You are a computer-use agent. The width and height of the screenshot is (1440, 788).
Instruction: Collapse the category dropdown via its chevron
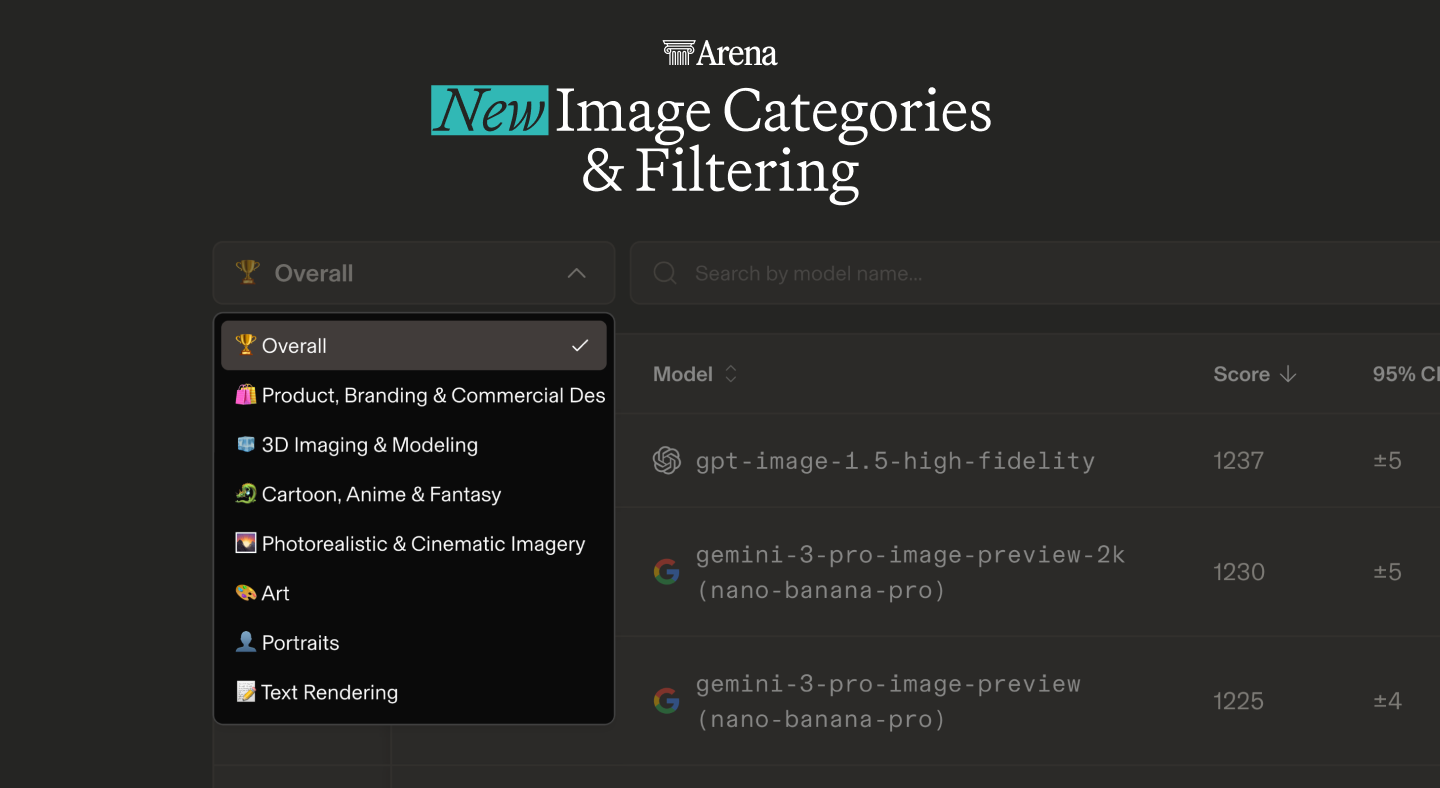tap(577, 272)
